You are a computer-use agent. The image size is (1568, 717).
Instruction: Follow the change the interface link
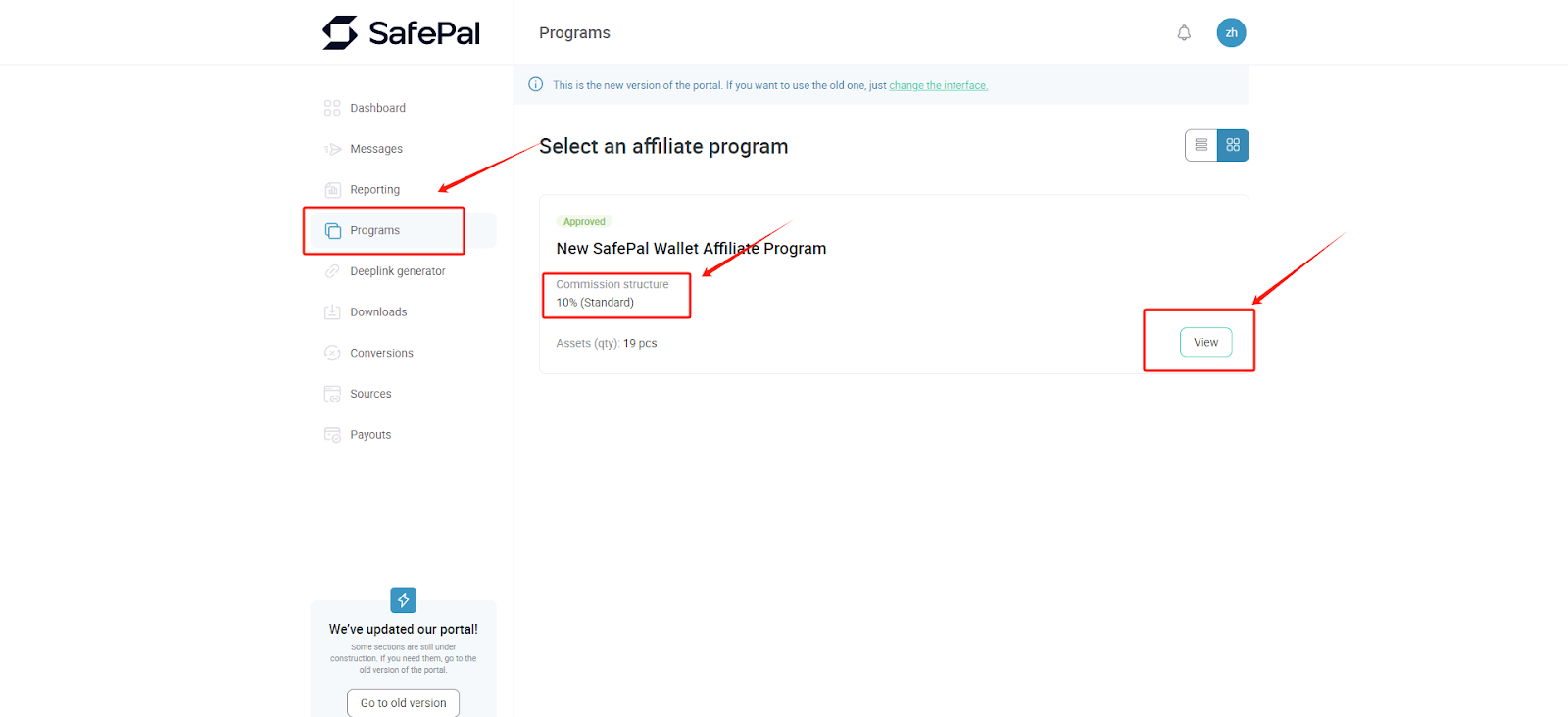tap(938, 86)
